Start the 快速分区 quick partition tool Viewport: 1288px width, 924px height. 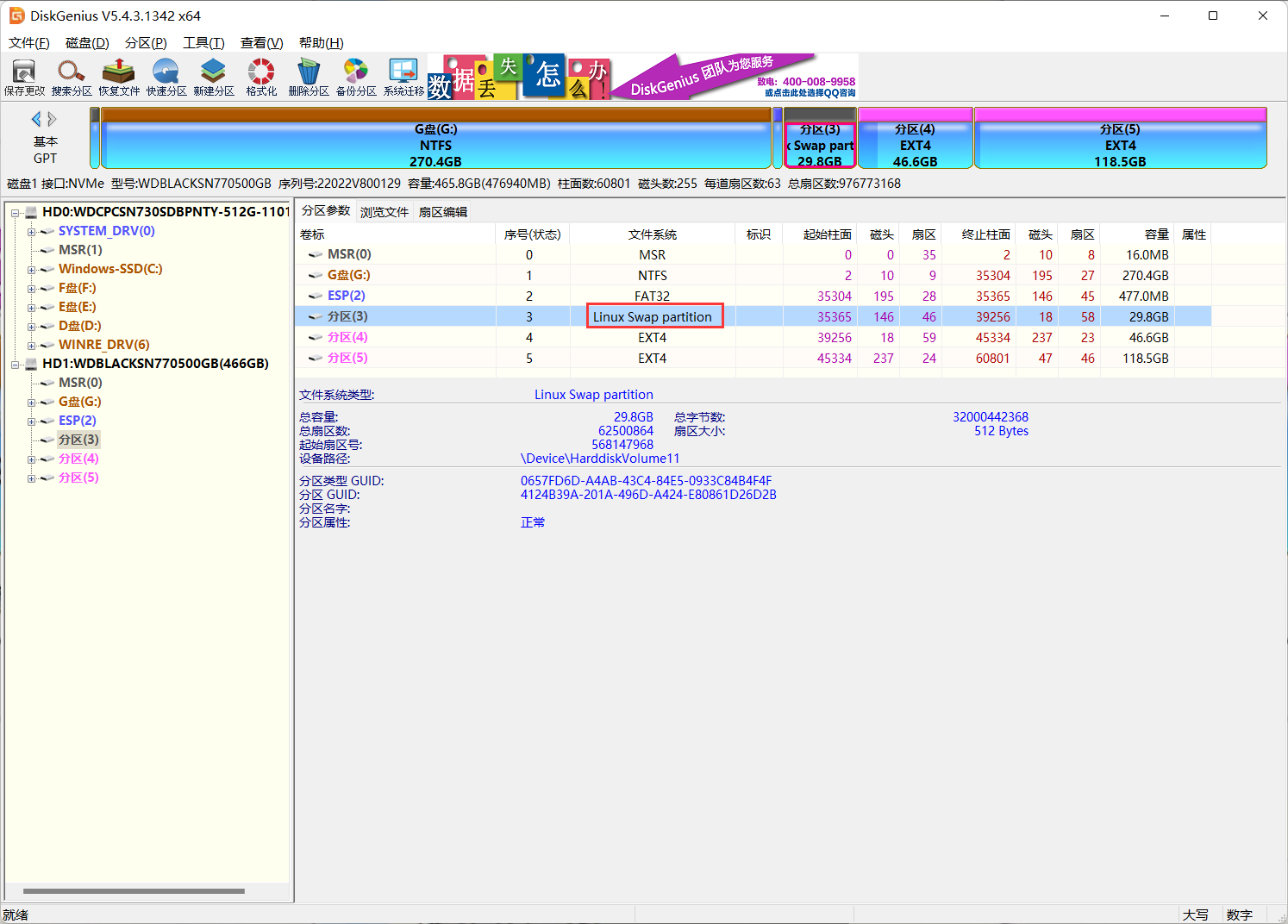(x=166, y=78)
